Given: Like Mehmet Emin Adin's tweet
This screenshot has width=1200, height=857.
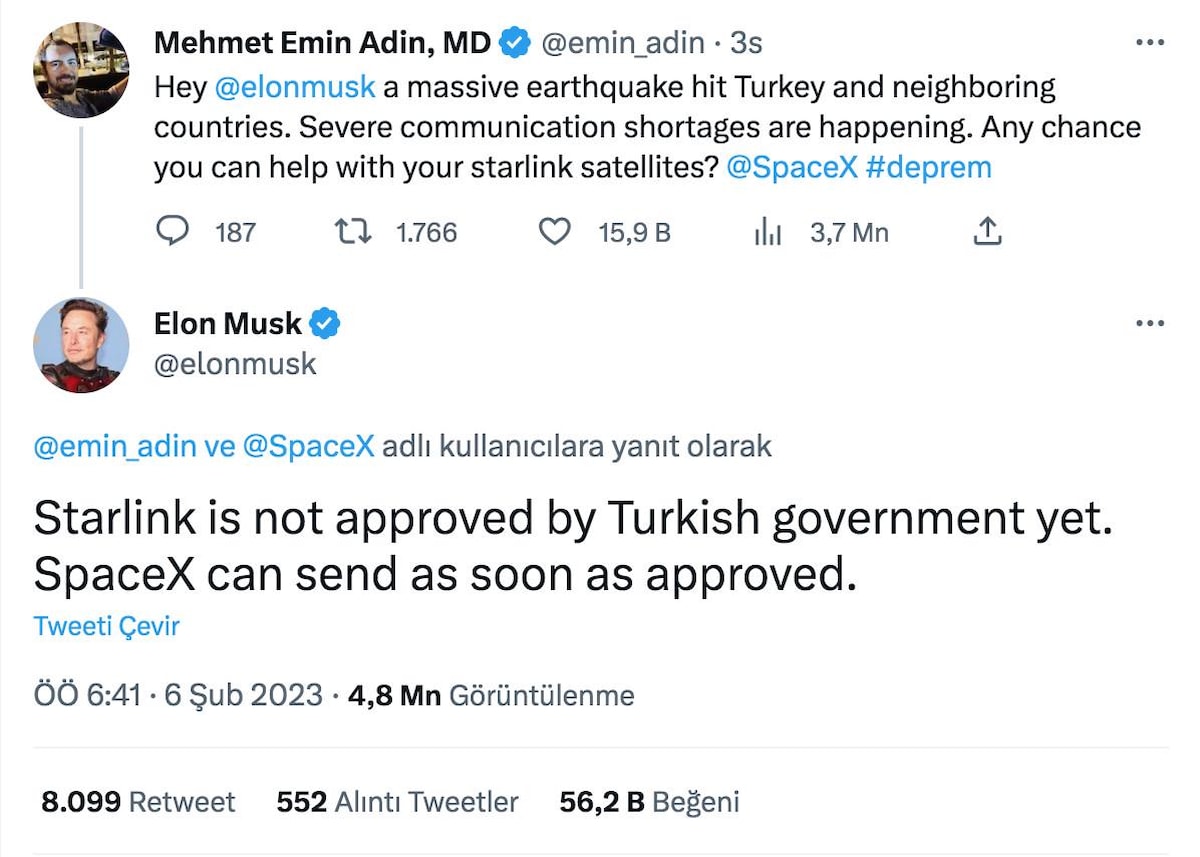Looking at the screenshot, I should click(x=554, y=232).
